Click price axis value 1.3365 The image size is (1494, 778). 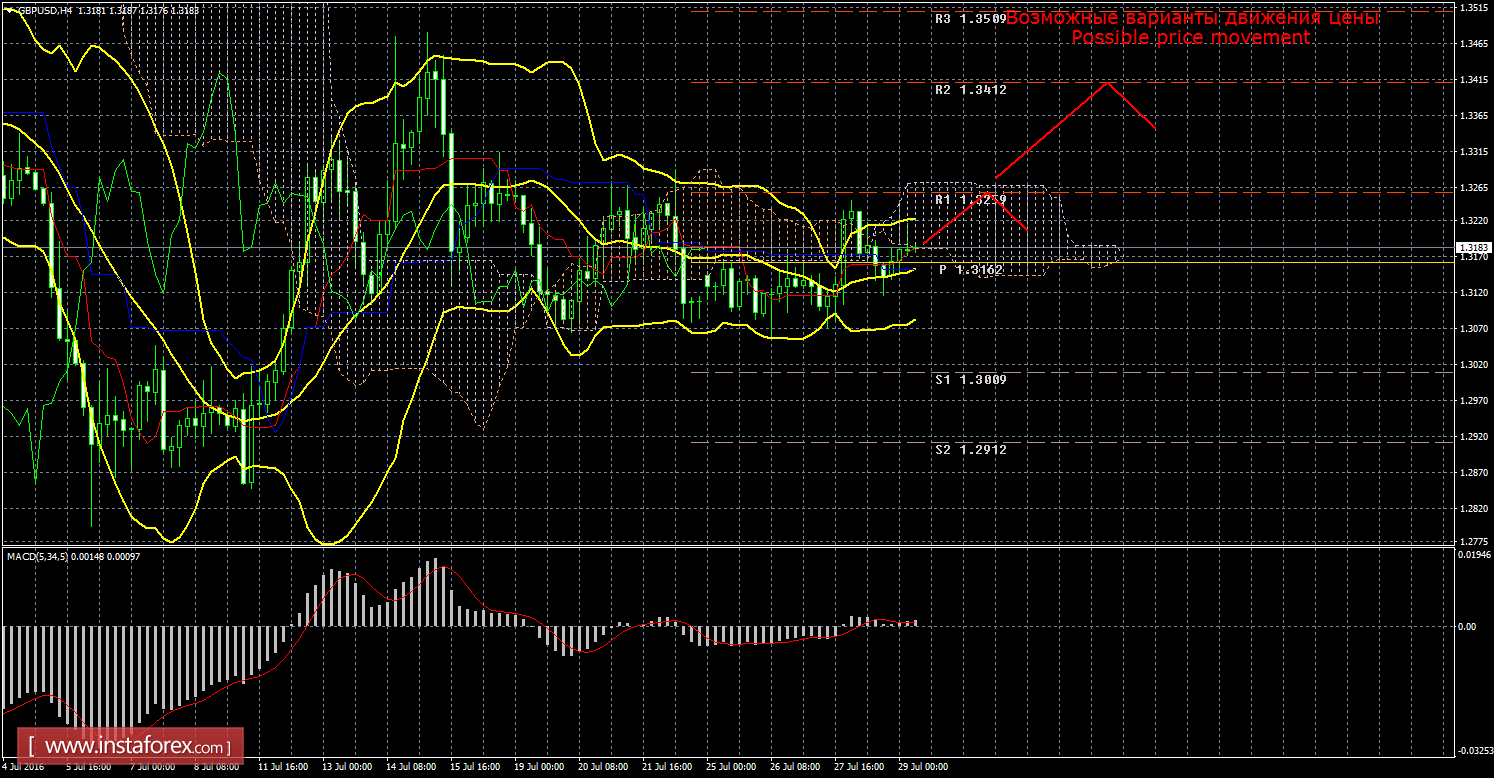(1473, 116)
